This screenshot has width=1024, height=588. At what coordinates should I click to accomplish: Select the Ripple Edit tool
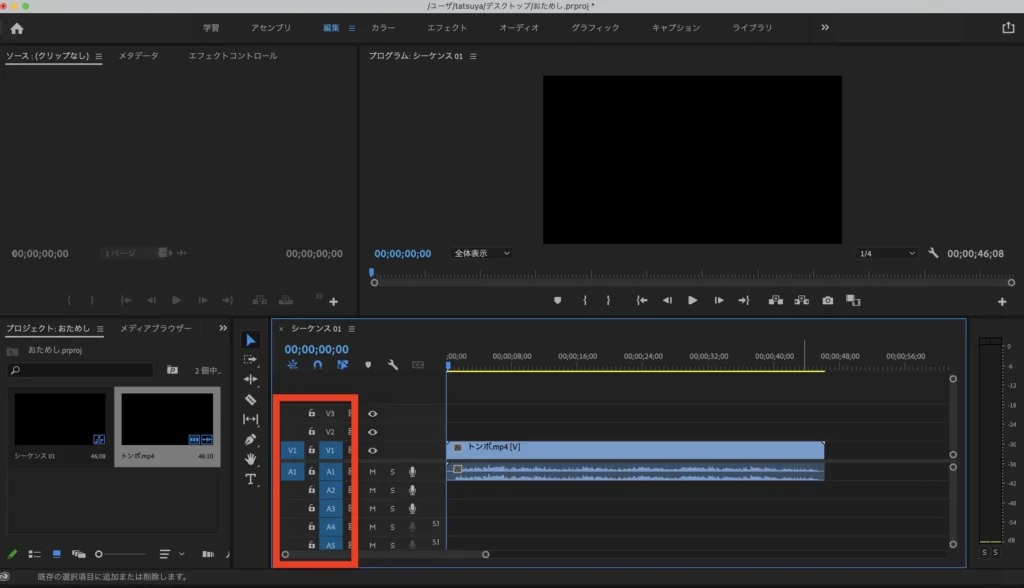pos(251,379)
